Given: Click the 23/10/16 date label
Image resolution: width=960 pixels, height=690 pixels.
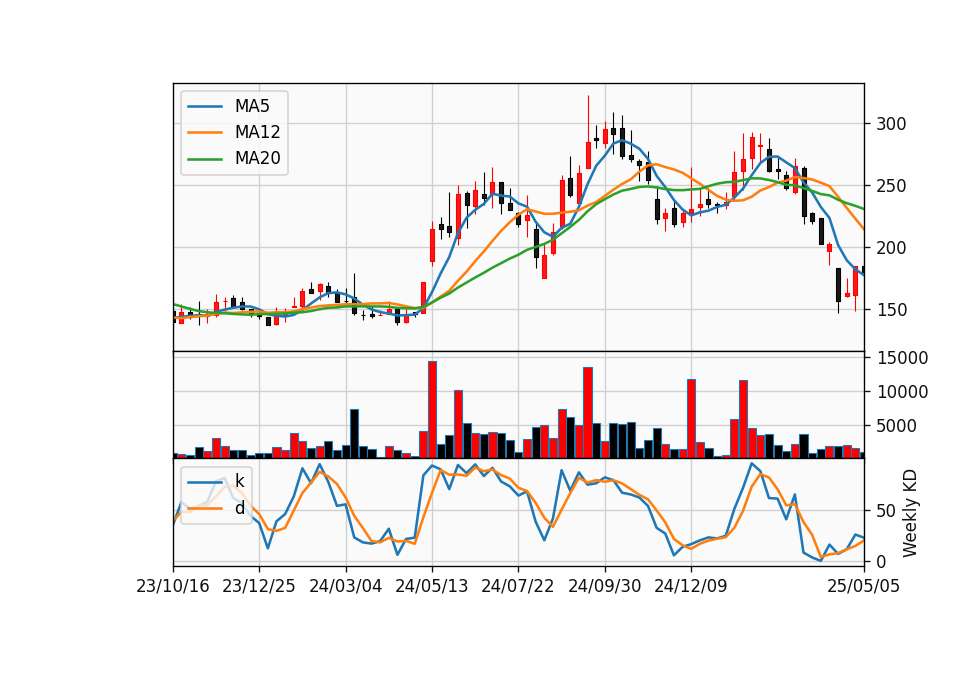Looking at the screenshot, I should coord(173,587).
